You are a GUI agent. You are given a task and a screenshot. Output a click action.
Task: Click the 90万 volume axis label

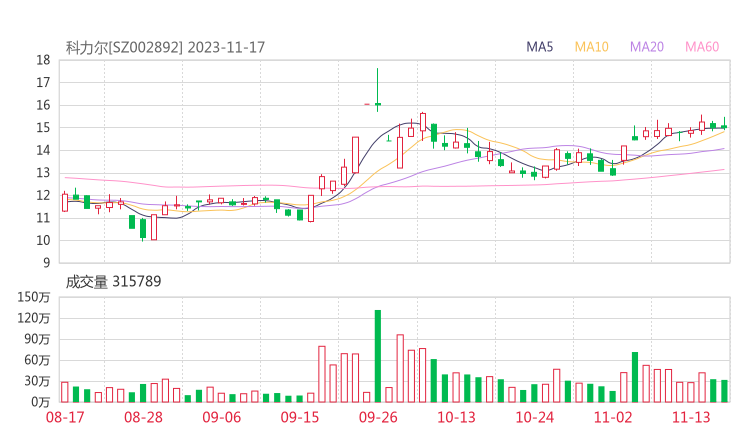tap(37, 339)
